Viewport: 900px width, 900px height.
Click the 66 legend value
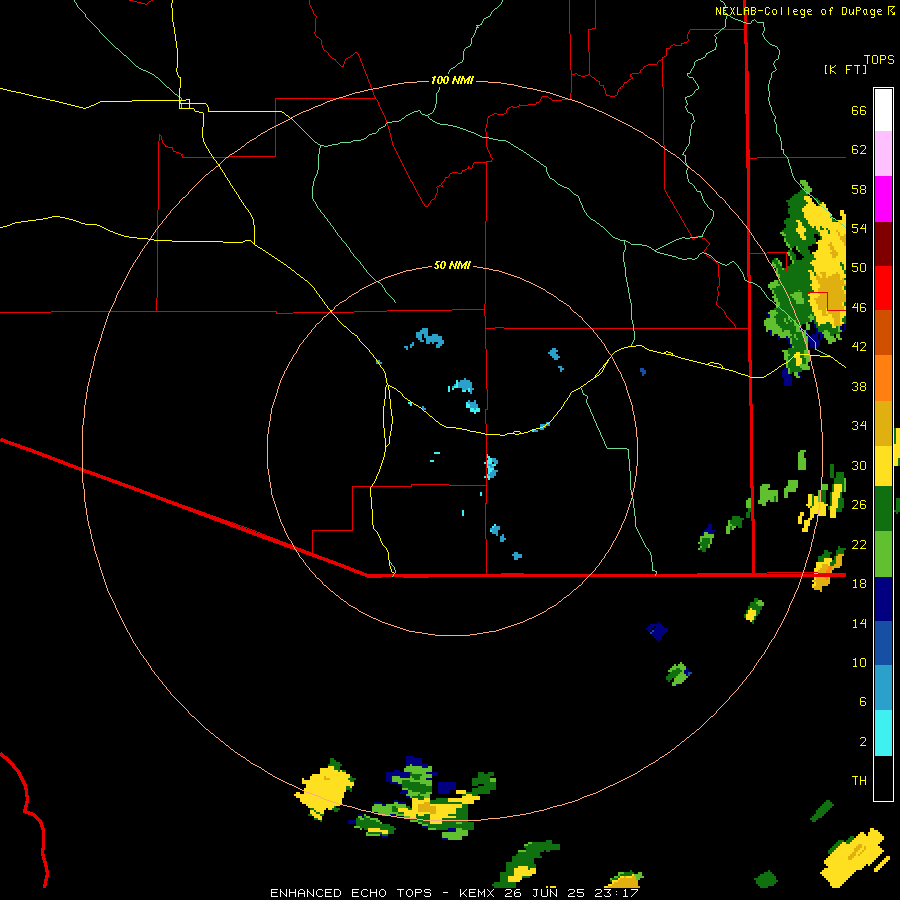(859, 110)
